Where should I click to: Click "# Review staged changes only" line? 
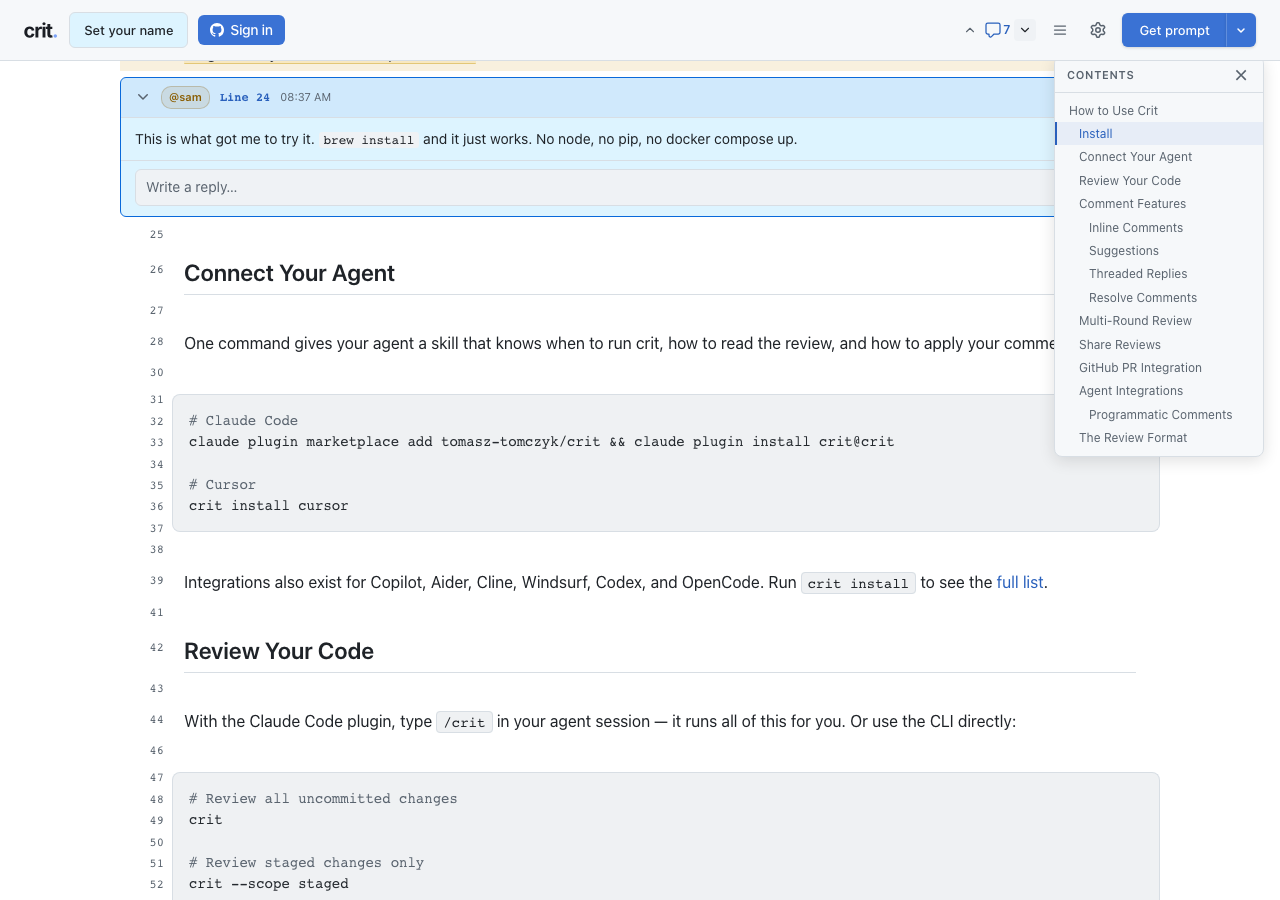pyautogui.click(x=306, y=863)
